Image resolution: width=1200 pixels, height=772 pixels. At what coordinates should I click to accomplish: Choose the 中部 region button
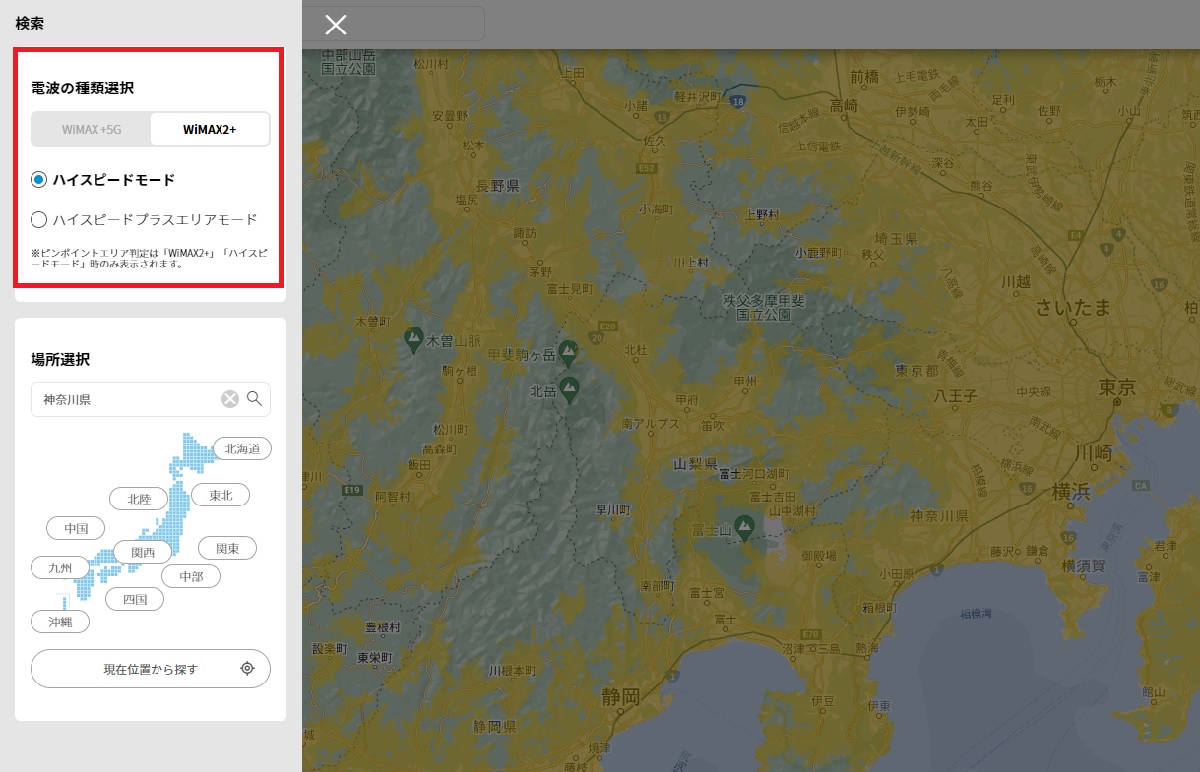[x=191, y=576]
